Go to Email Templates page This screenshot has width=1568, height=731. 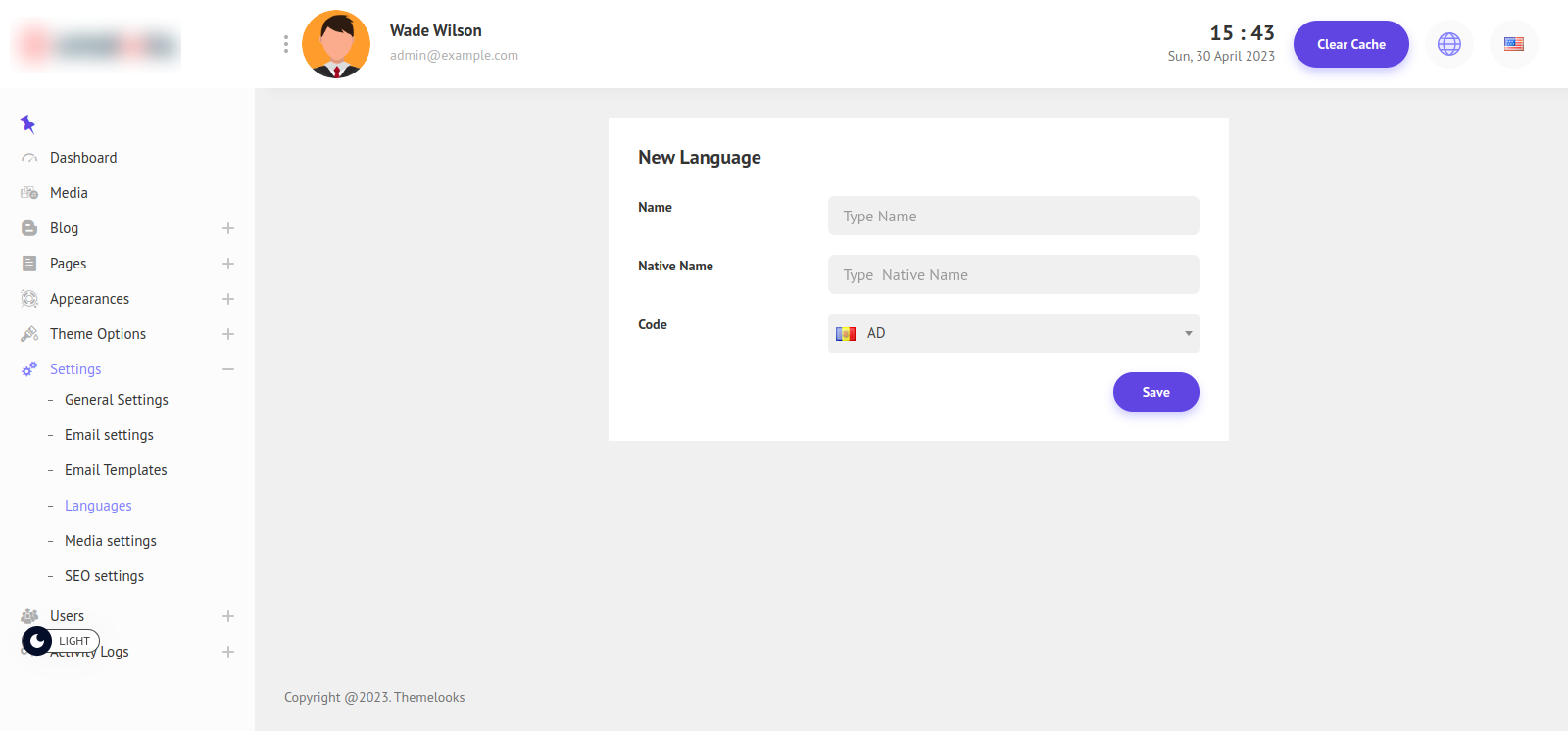click(x=116, y=470)
